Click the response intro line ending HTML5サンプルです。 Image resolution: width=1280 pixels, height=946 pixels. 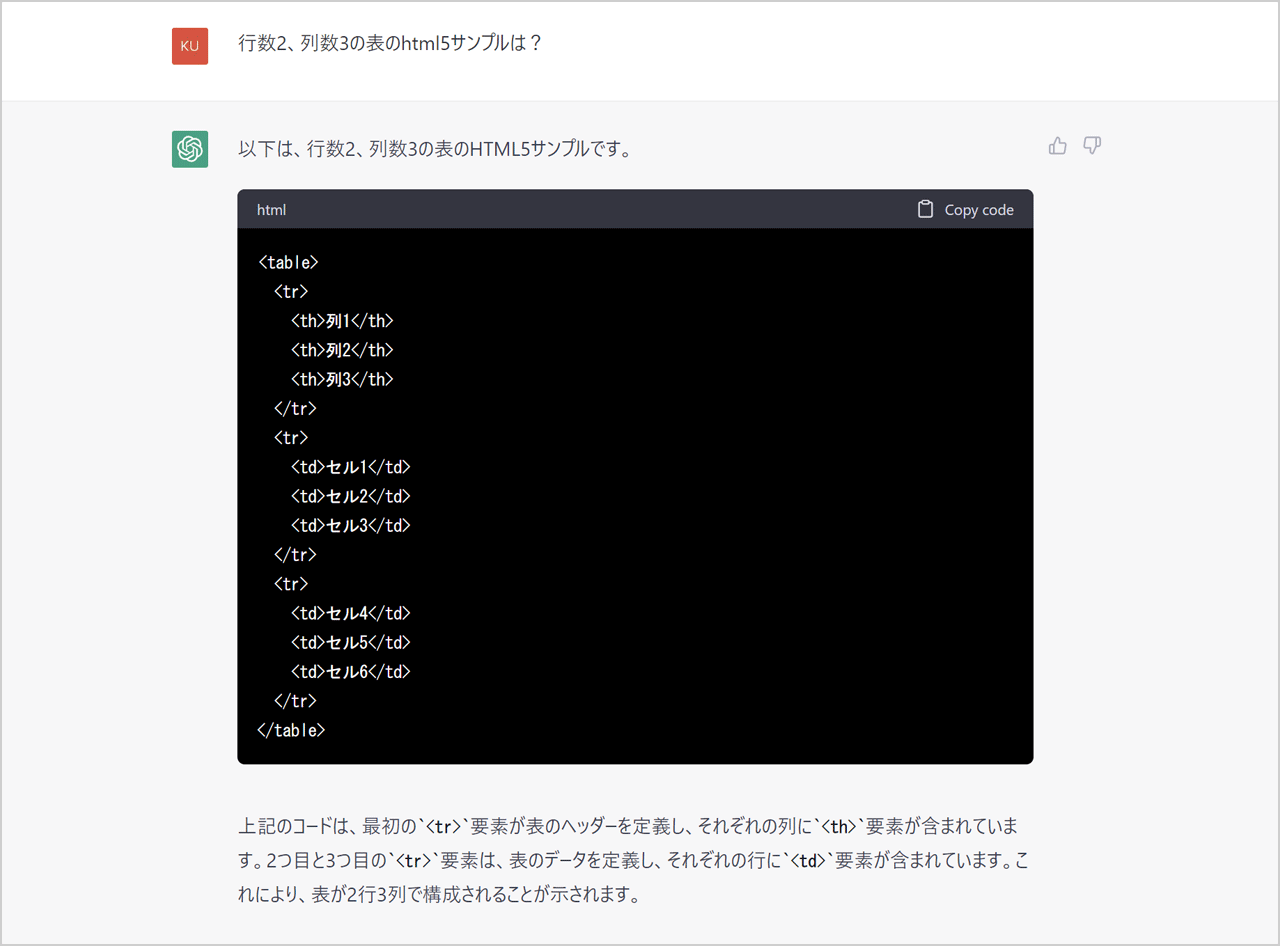(435, 149)
